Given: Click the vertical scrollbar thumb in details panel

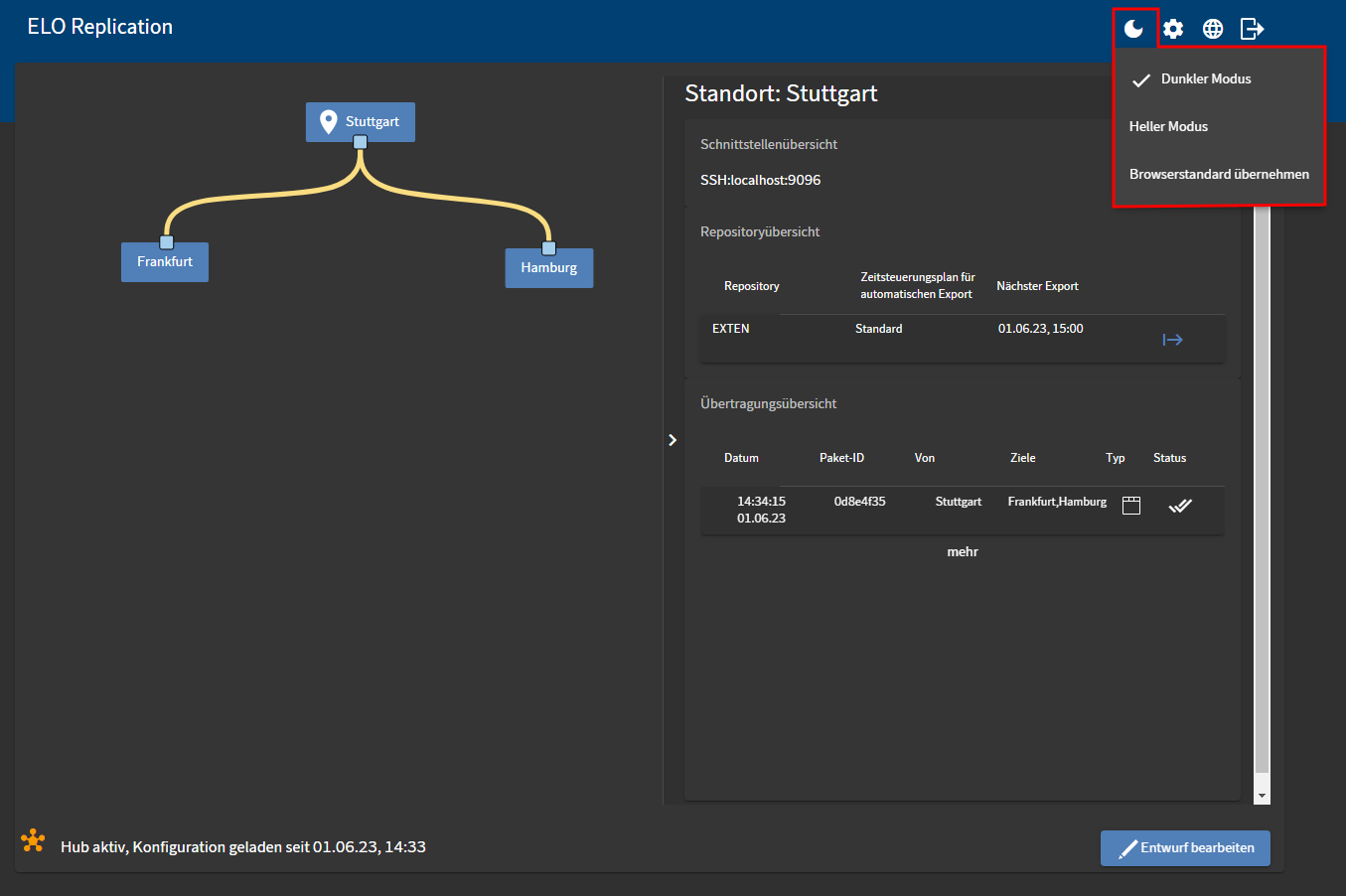Looking at the screenshot, I should 1262,490.
